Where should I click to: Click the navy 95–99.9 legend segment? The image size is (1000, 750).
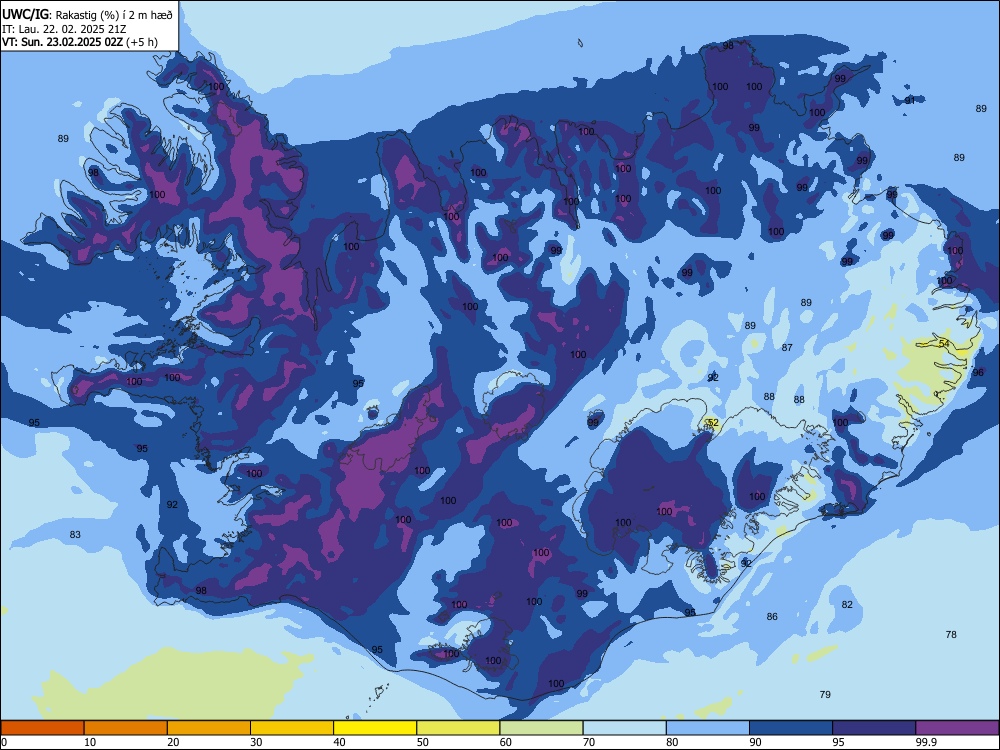click(x=874, y=728)
